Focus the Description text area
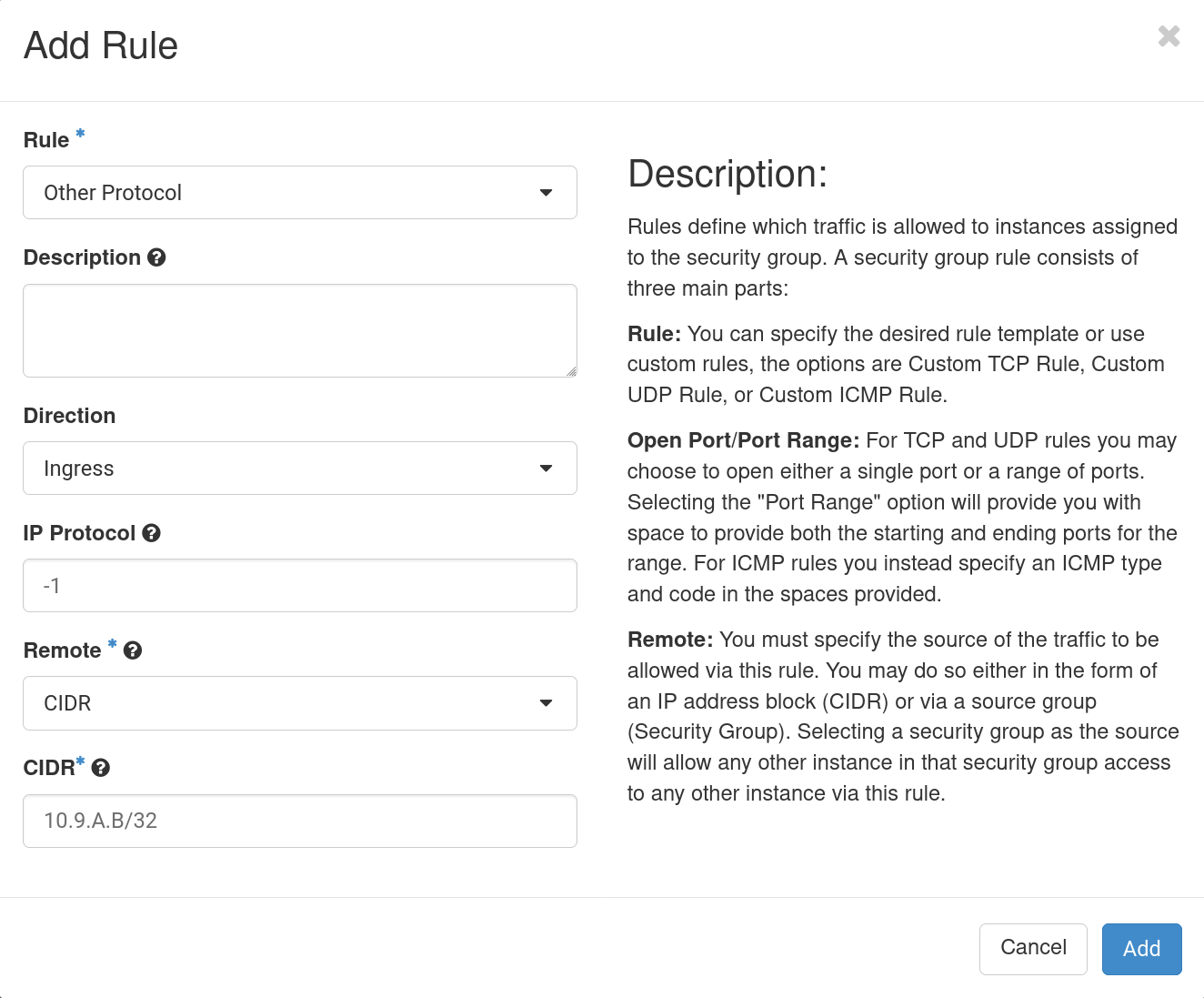Viewport: 1204px width, 998px height. 300,330
